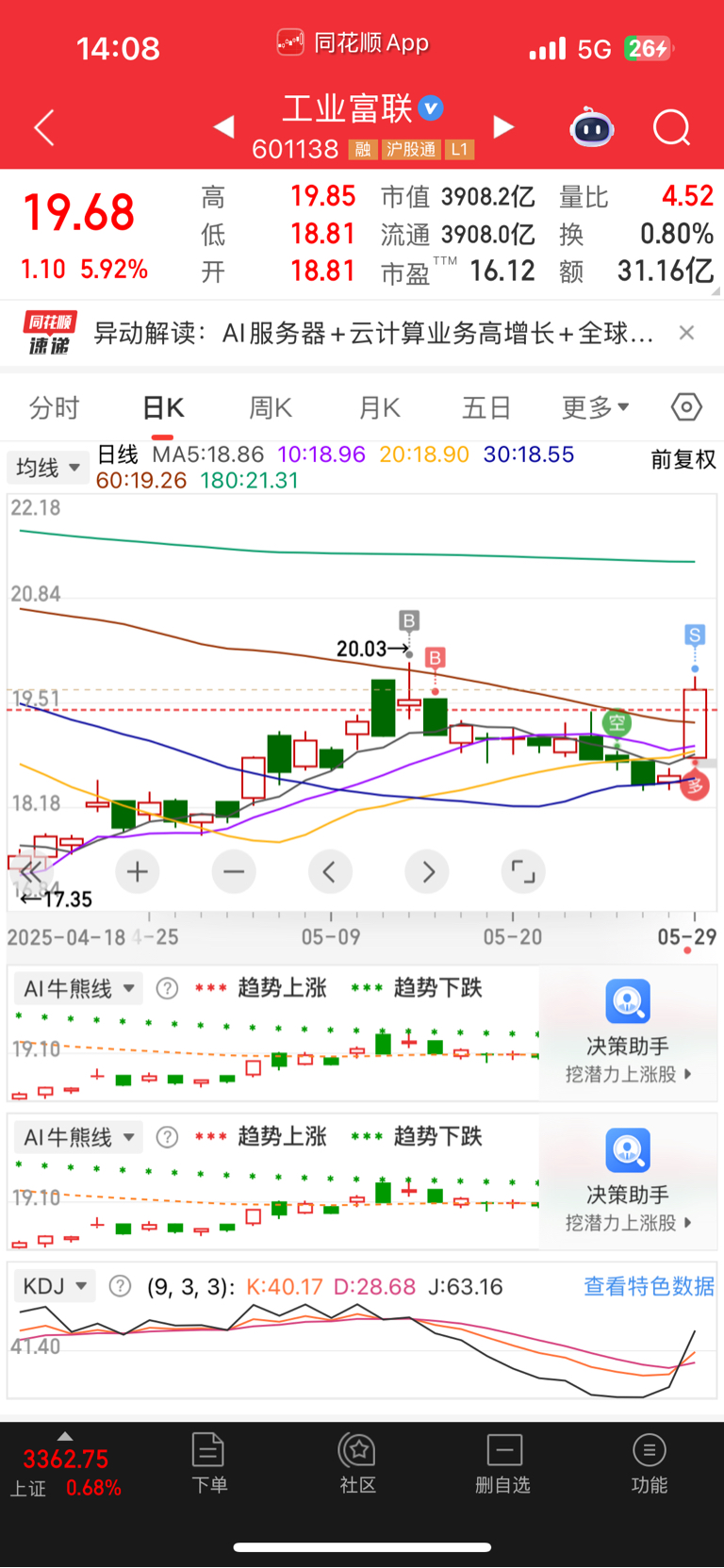Open help for first AI牛熊线 indicator
This screenshot has height=1568, width=724.
pos(167,988)
